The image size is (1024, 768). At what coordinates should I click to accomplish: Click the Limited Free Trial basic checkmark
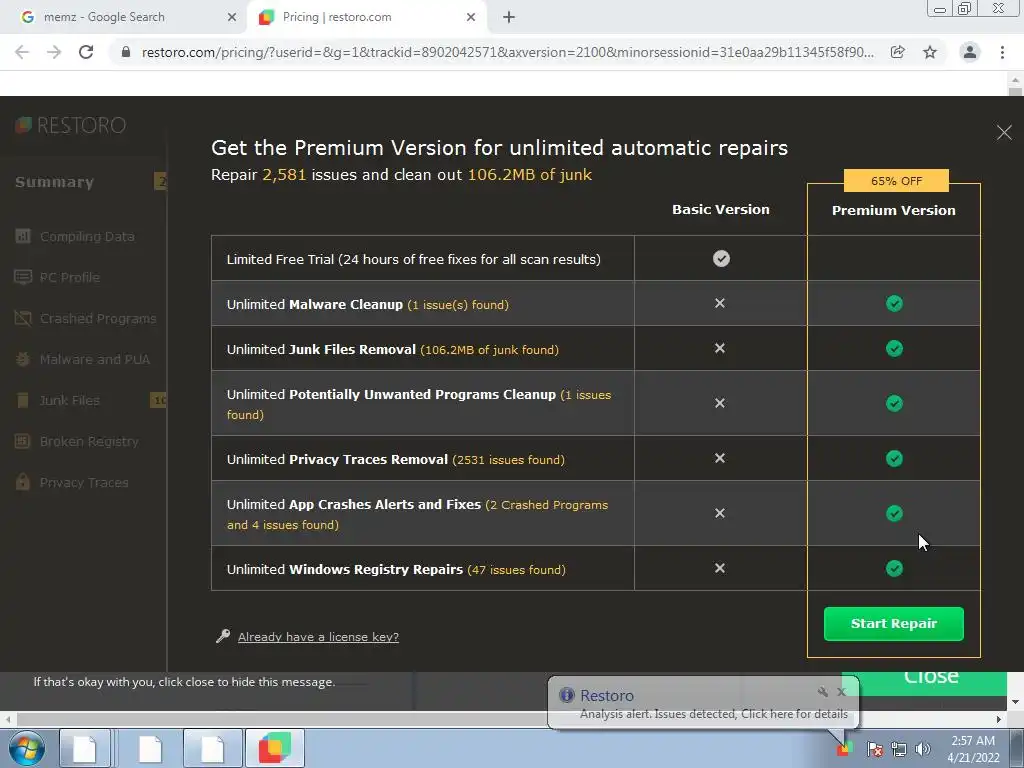[x=721, y=259]
